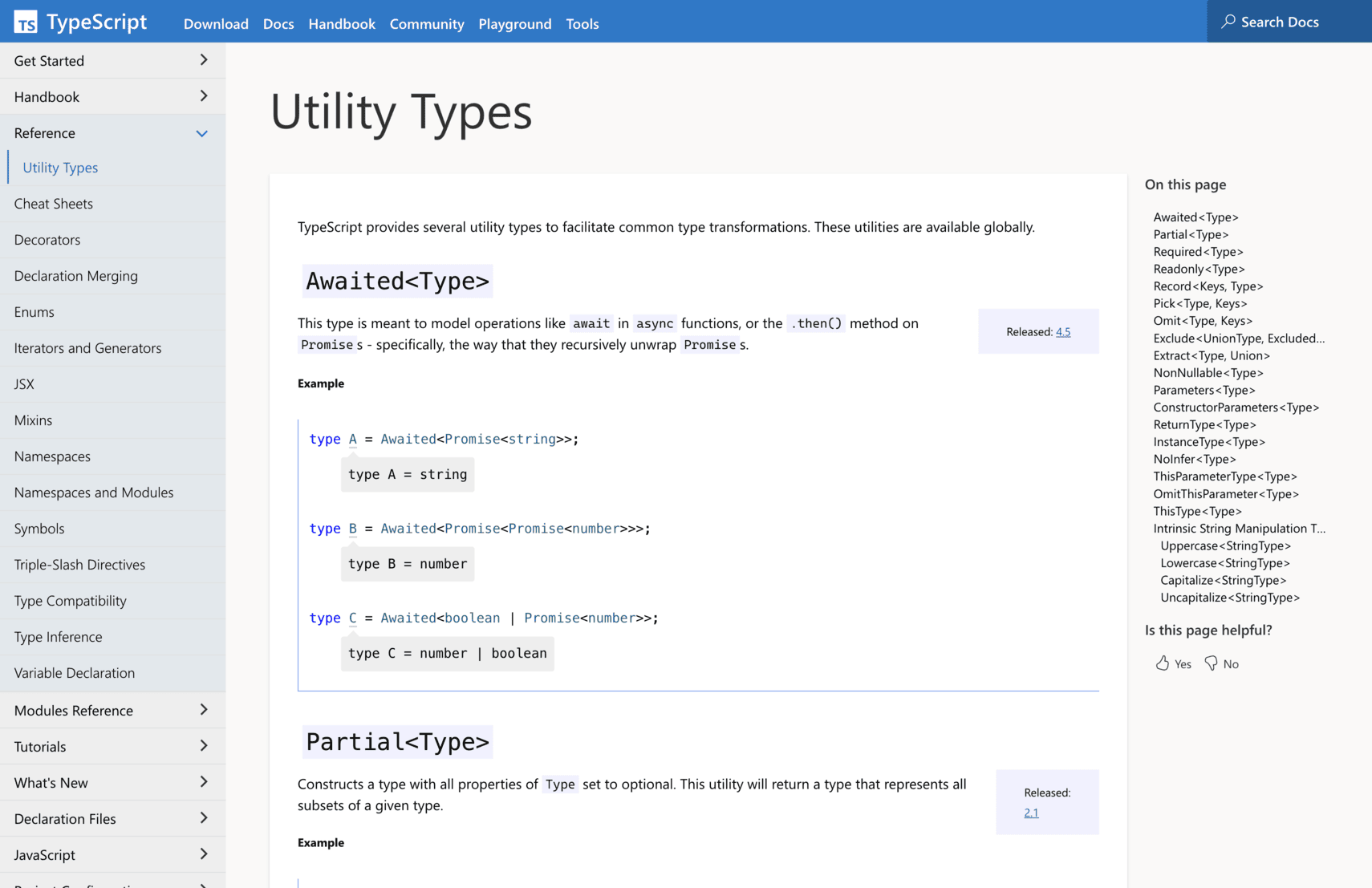Jump to Partial<Type> in page outline
The height and width of the screenshot is (888, 1372).
coord(1191,234)
